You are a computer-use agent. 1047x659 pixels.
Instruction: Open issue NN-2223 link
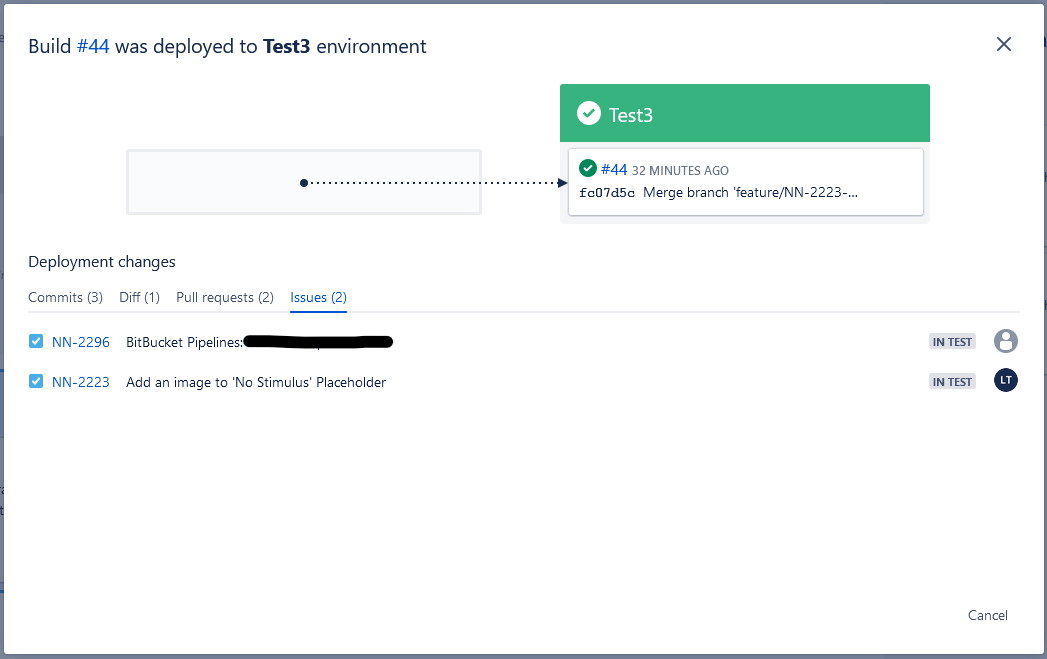81,382
